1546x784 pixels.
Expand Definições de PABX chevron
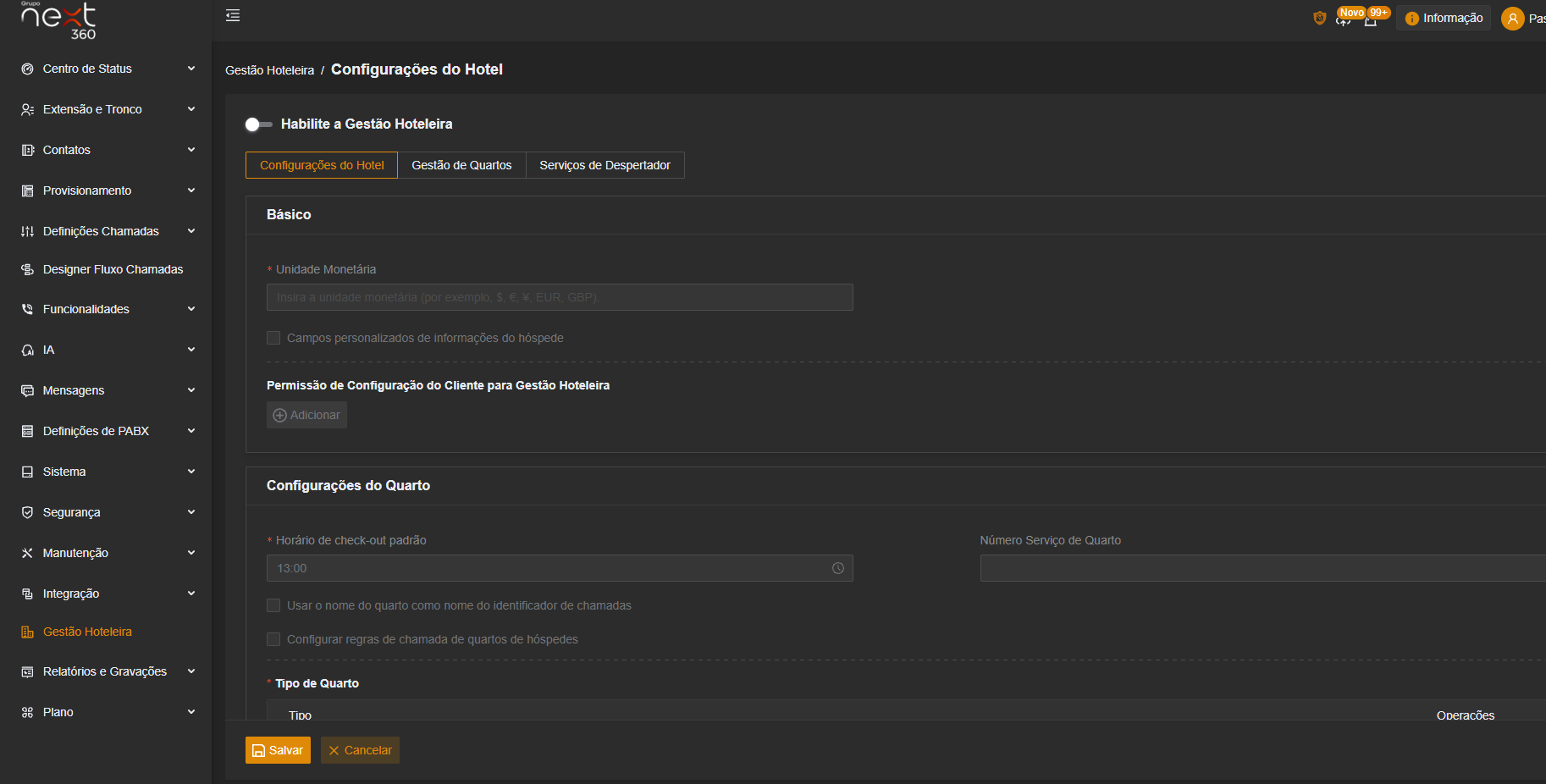pos(191,431)
